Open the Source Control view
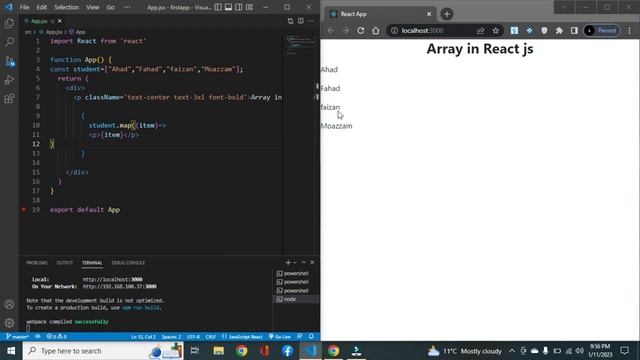Screen dimensions: 640x360 click(x=9, y=61)
